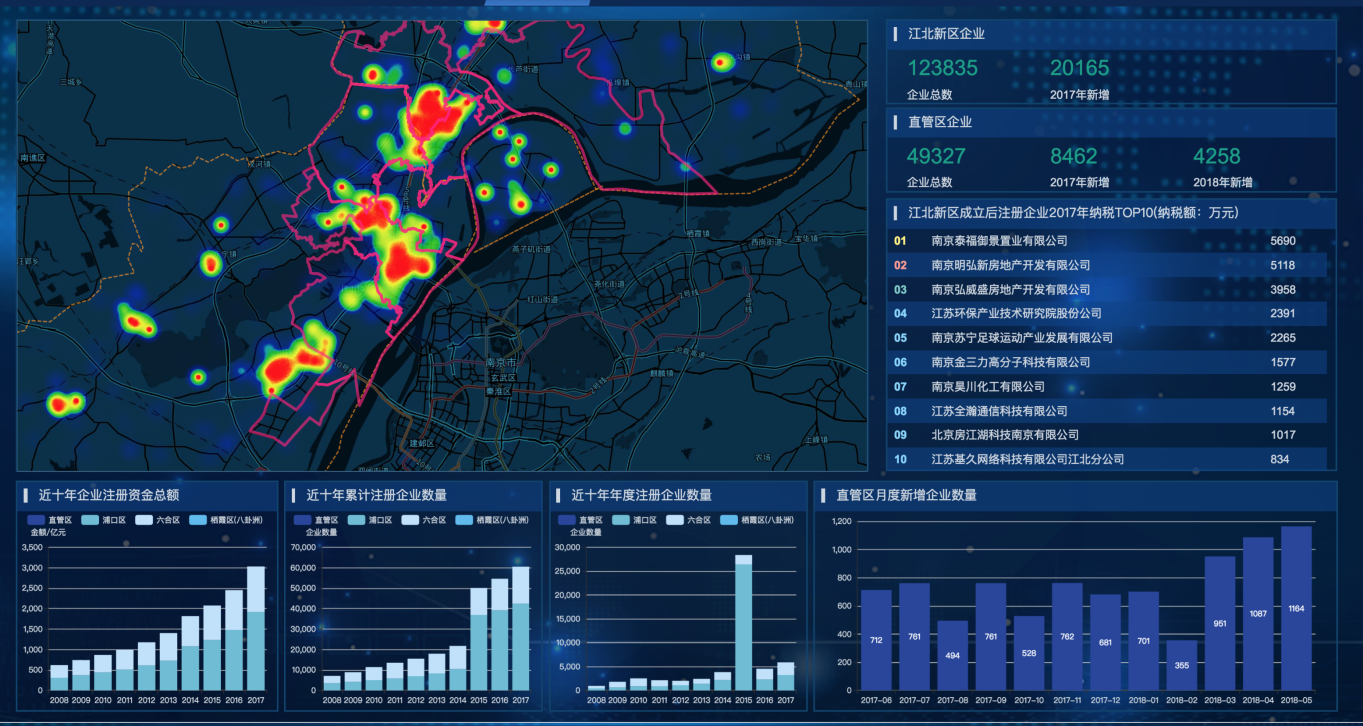The height and width of the screenshot is (726, 1363).
Task: Click the 南京市 label on the map
Action: [x=499, y=362]
